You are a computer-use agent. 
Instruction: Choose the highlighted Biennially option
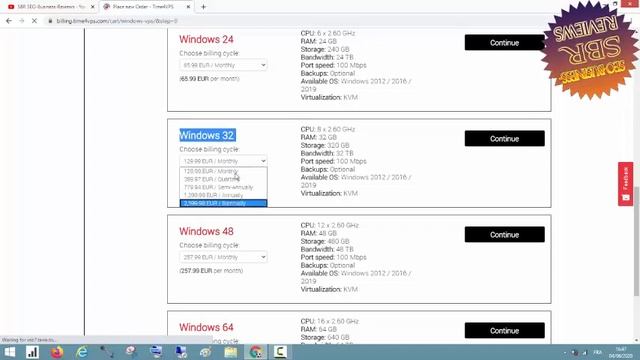[223, 203]
